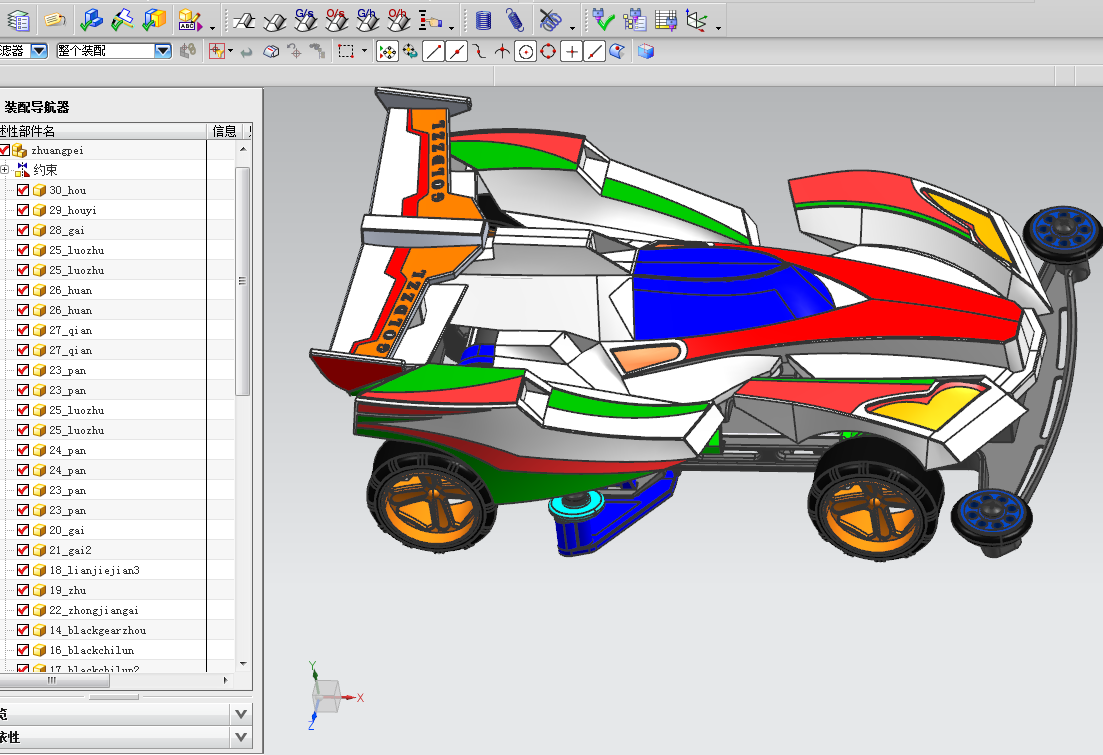The height and width of the screenshot is (755, 1103).
Task: Uncheck the zhuangpei root assembly checkbox
Action: [4, 150]
